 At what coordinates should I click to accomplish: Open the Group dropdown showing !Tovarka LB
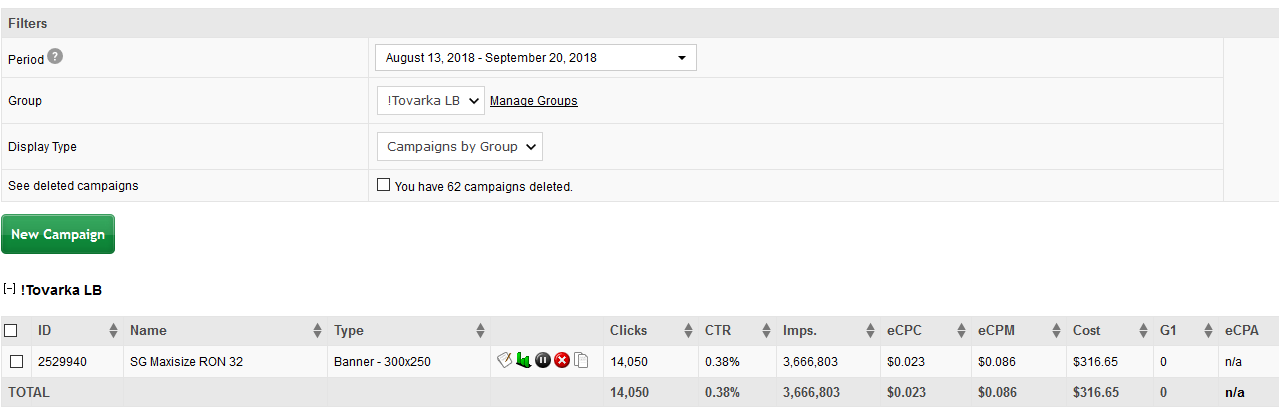431,100
